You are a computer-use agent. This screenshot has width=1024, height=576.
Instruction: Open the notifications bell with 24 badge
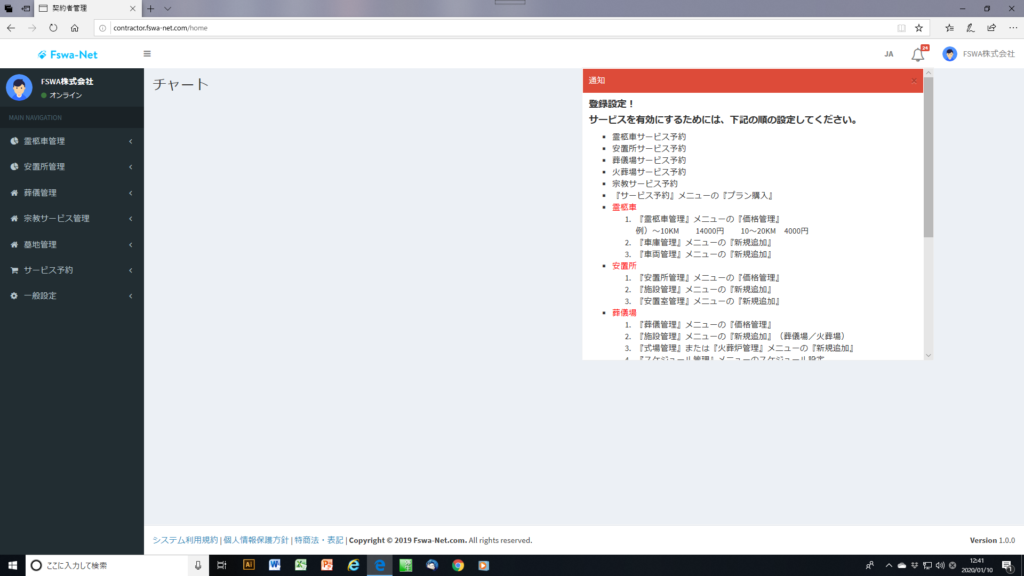point(918,54)
